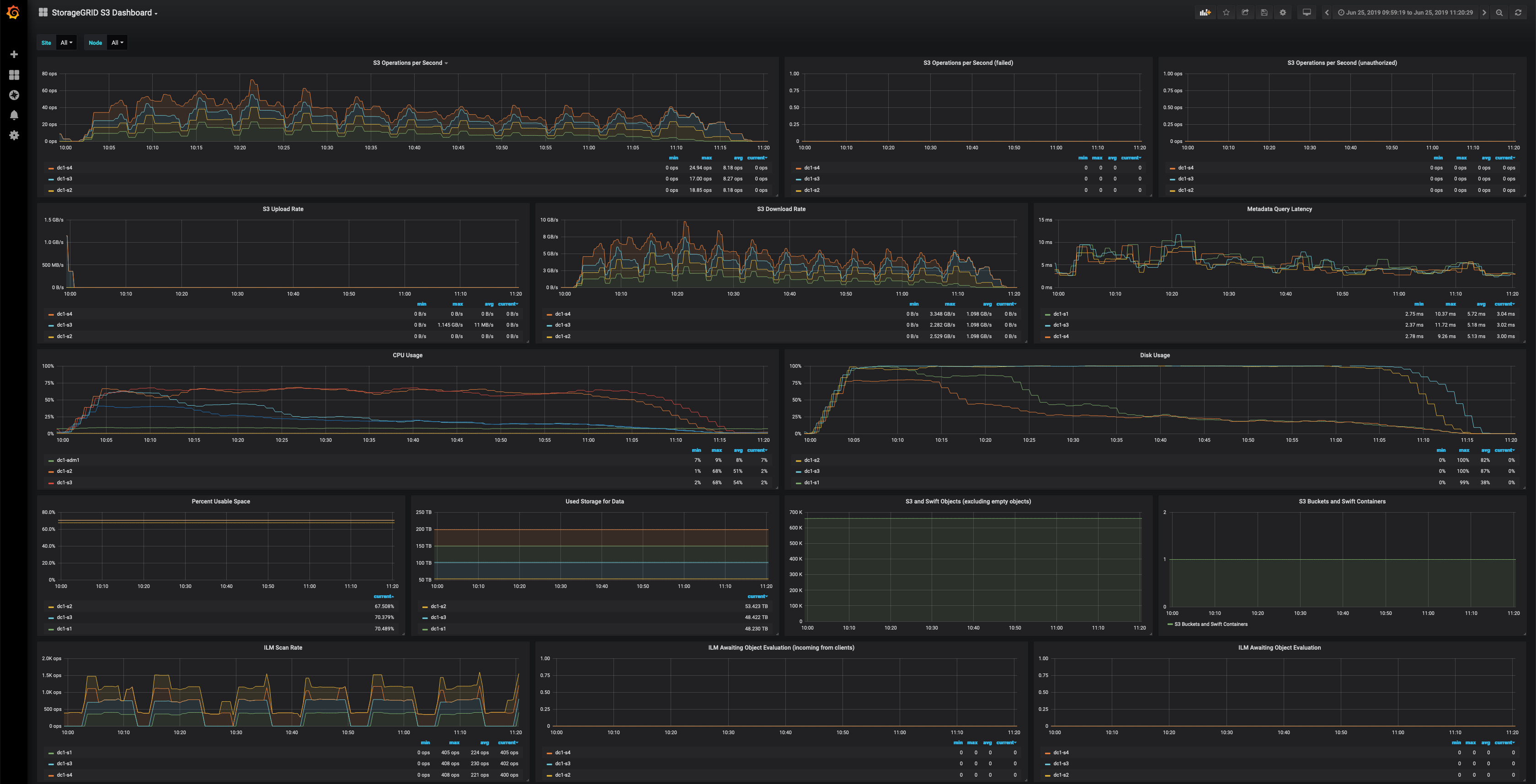Open dashboard settings gear in top bar

[1283, 12]
